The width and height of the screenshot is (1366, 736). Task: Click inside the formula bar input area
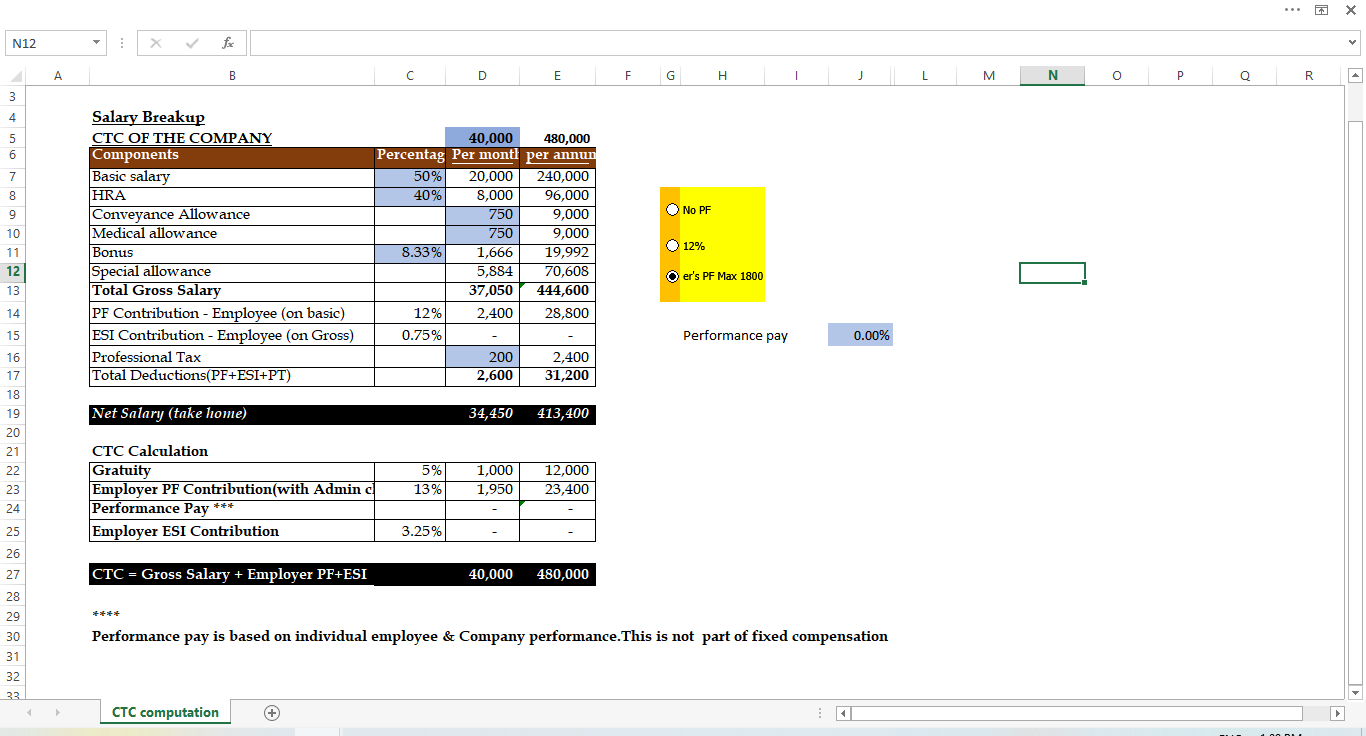700,42
